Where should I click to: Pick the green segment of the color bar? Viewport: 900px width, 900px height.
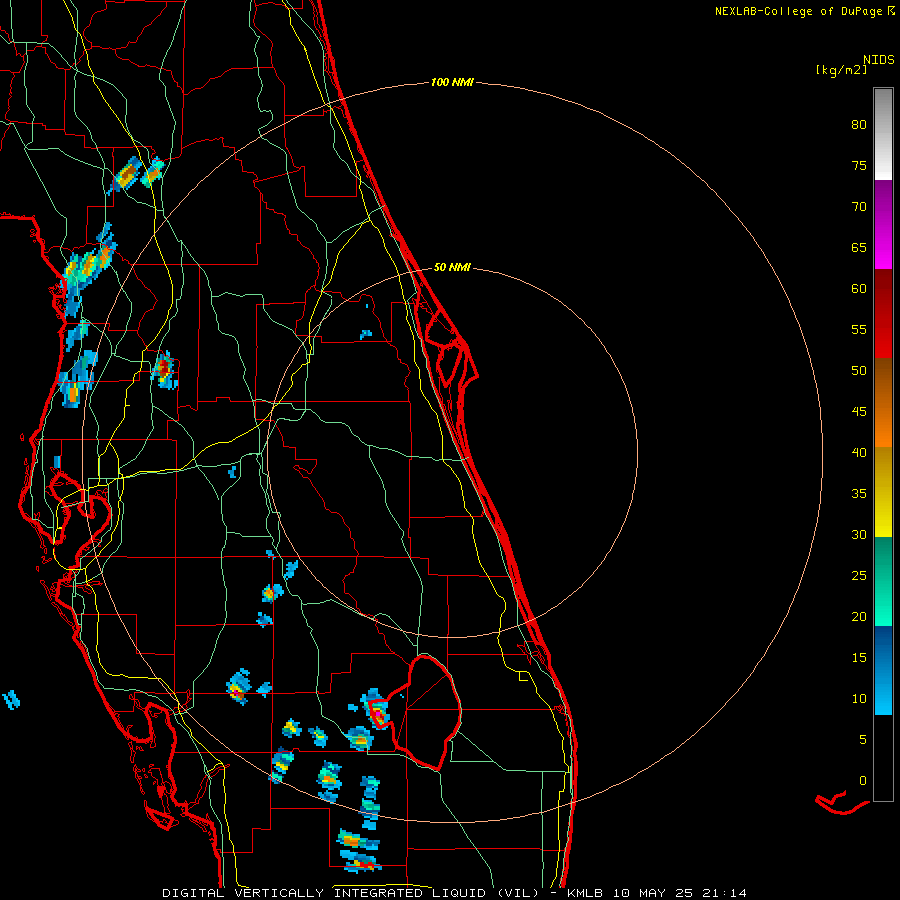[x=883, y=581]
